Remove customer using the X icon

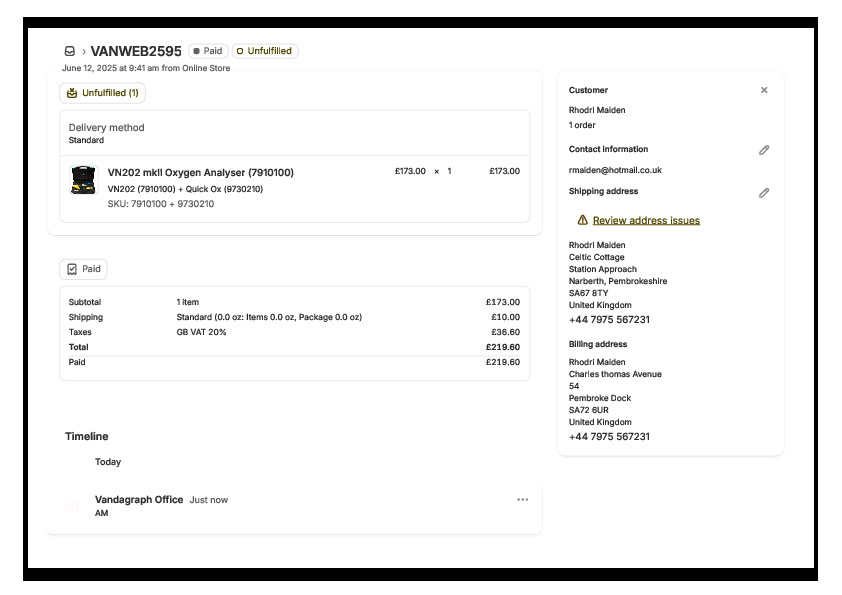tap(764, 90)
